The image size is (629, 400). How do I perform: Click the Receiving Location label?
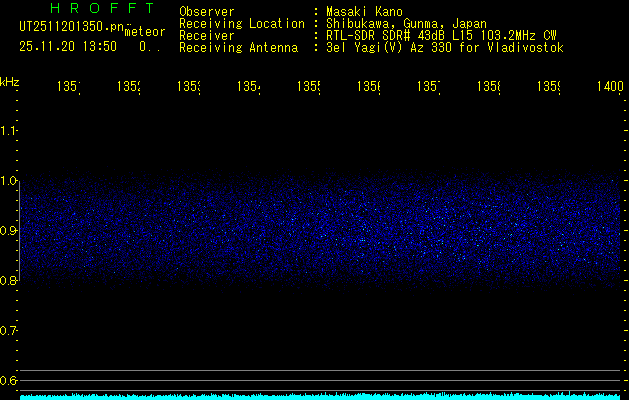click(241, 23)
